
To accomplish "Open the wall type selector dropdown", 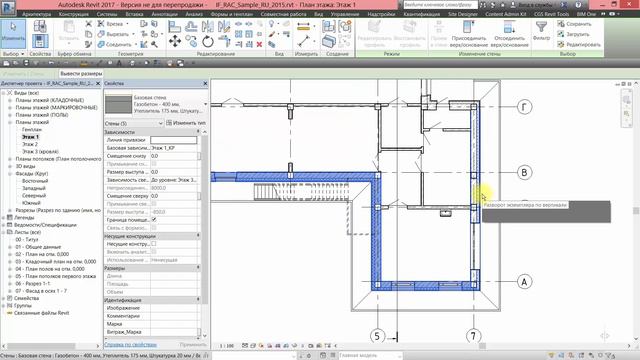I will coord(205,104).
